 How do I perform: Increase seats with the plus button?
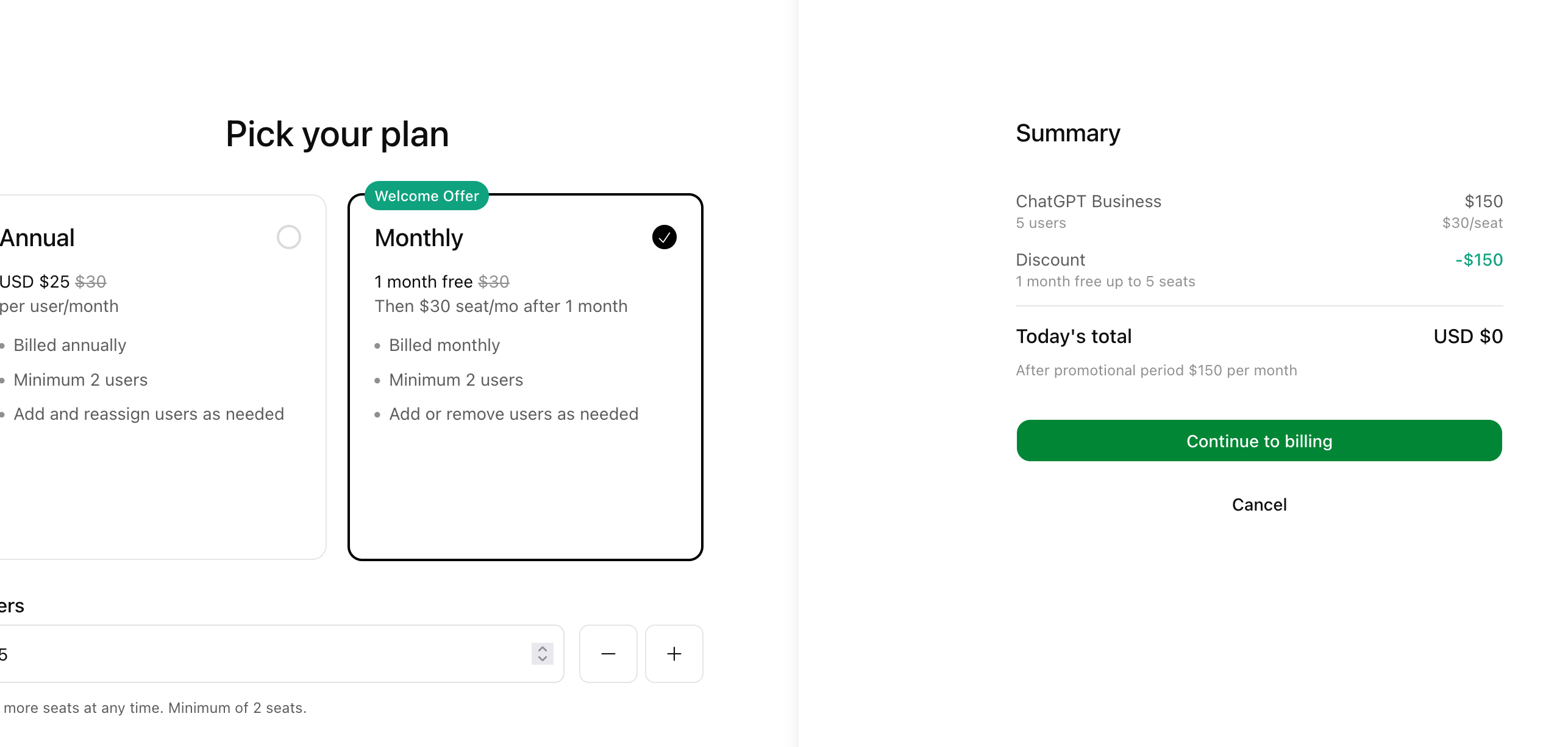(x=674, y=654)
